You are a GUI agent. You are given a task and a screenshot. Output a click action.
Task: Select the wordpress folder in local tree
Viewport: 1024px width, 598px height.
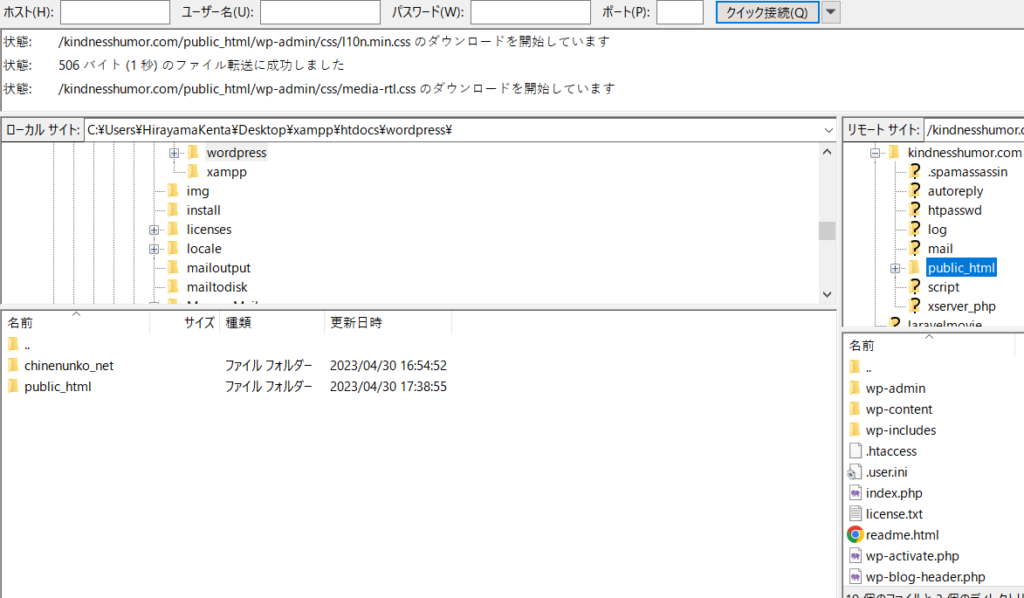click(x=236, y=153)
